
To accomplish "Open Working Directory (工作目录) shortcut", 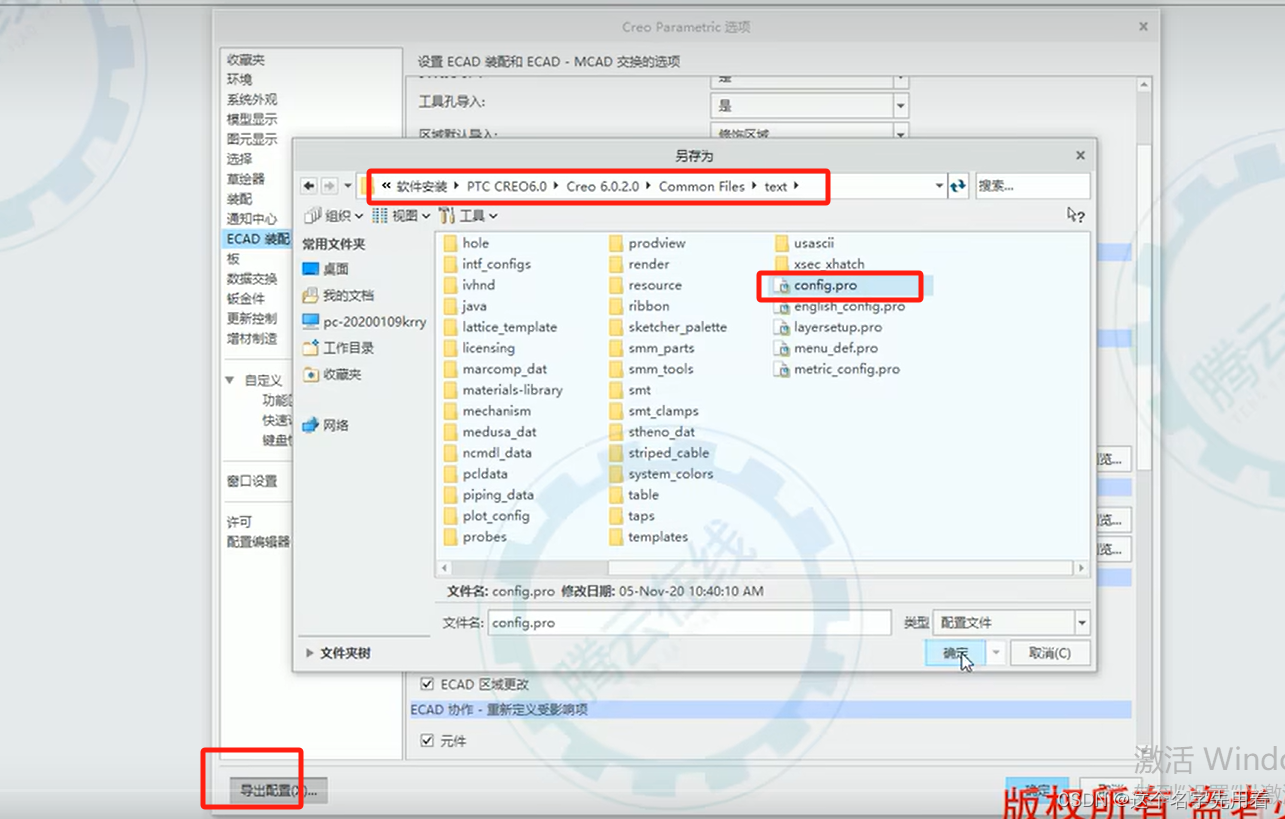I will pyautogui.click(x=338, y=348).
